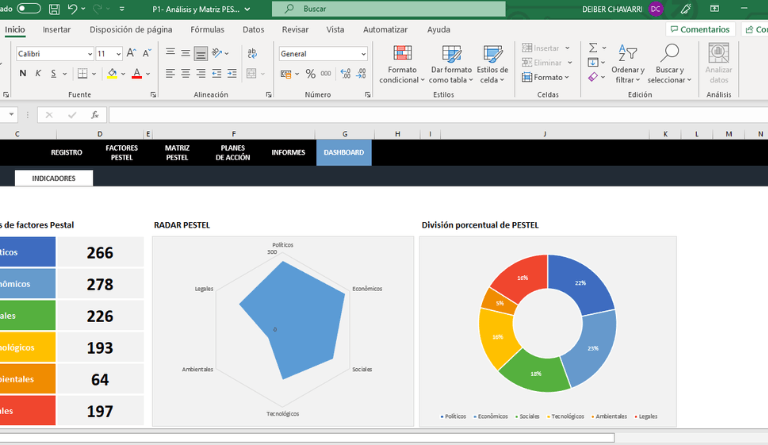This screenshot has width=768, height=445.
Task: Open the Insertar ribbon tab
Action: (56, 29)
